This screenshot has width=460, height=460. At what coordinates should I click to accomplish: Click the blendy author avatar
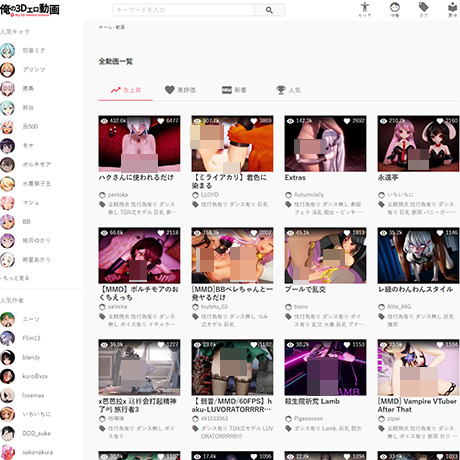point(7,357)
